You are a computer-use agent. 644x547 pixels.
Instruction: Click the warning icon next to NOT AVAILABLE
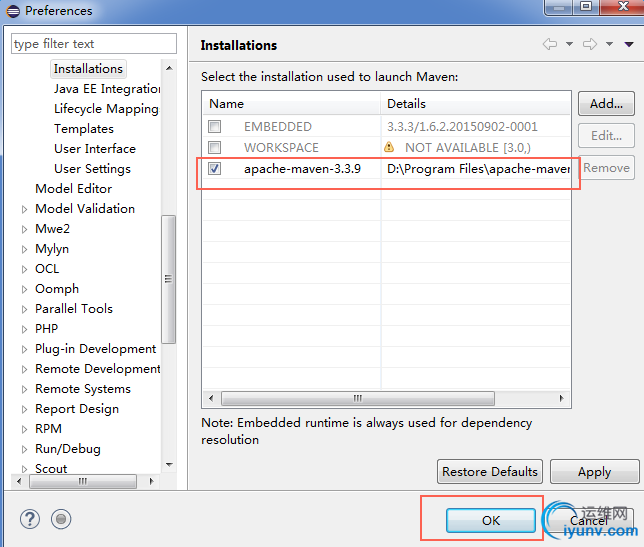coord(389,147)
